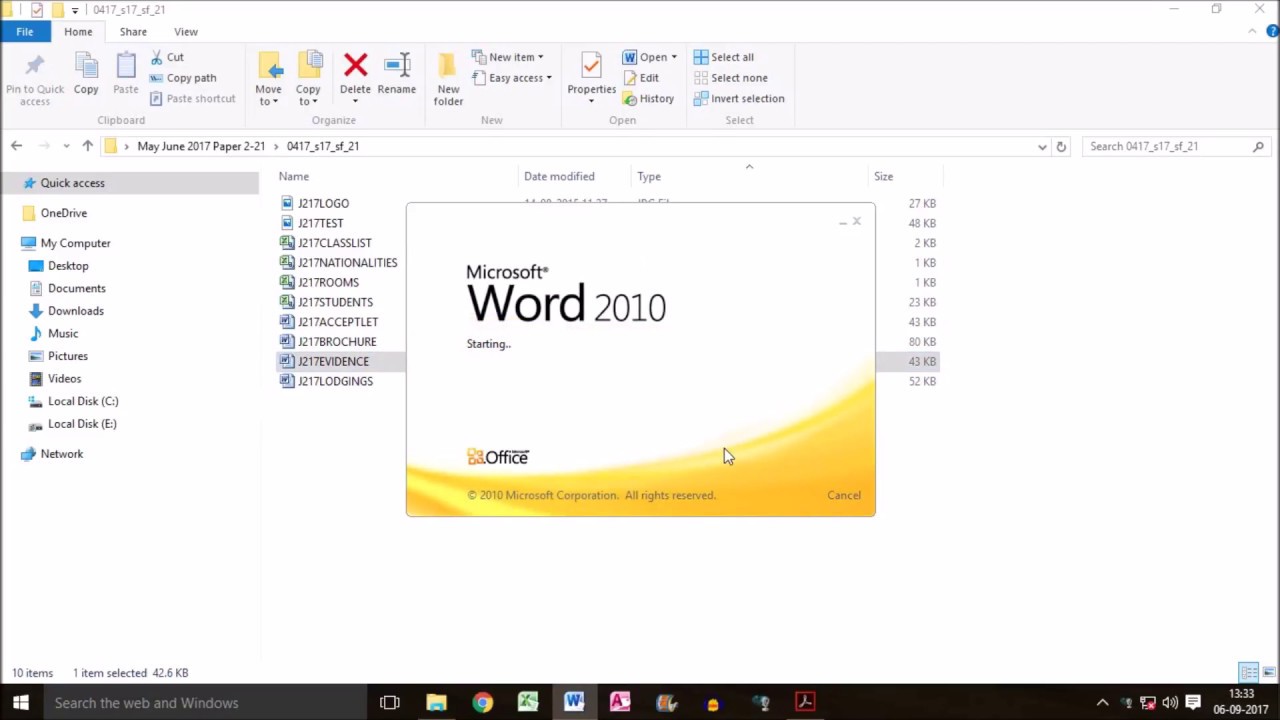
Task: Open Adobe Acrobat from the taskbar
Action: (805, 703)
